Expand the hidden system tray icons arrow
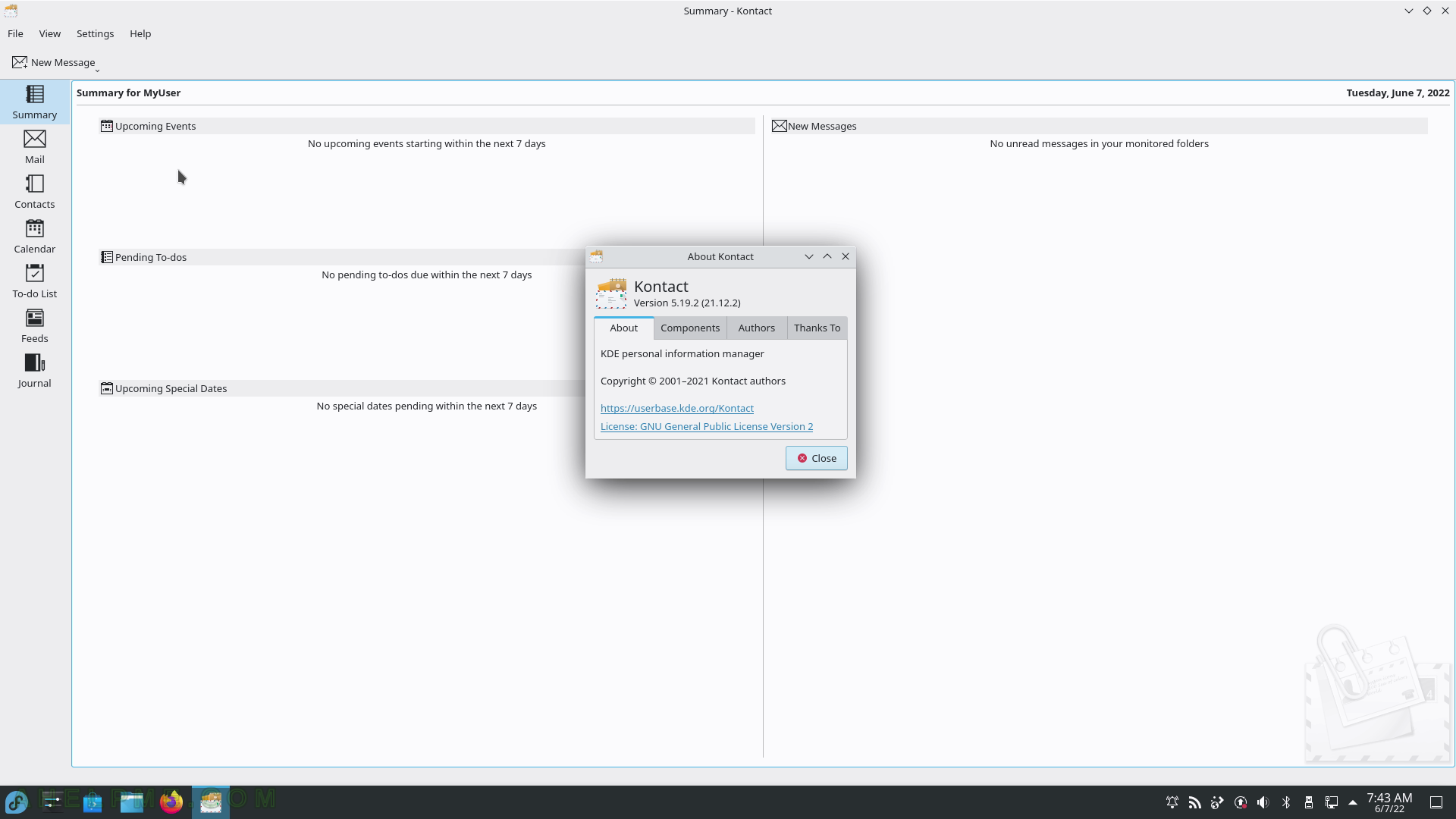The height and width of the screenshot is (819, 1456). (1352, 802)
